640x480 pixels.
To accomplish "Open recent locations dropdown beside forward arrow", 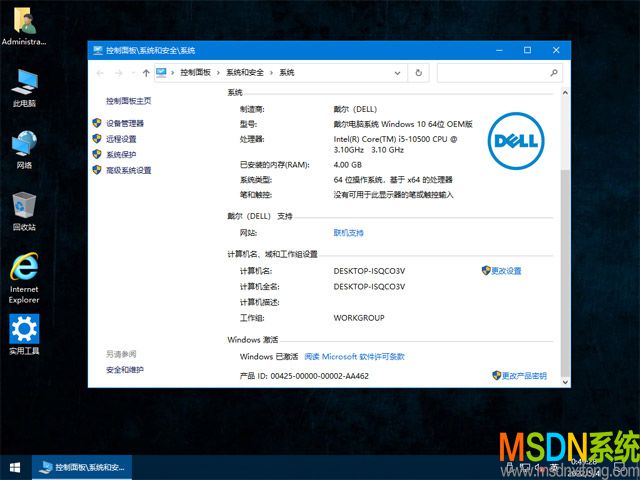I will tap(133, 73).
